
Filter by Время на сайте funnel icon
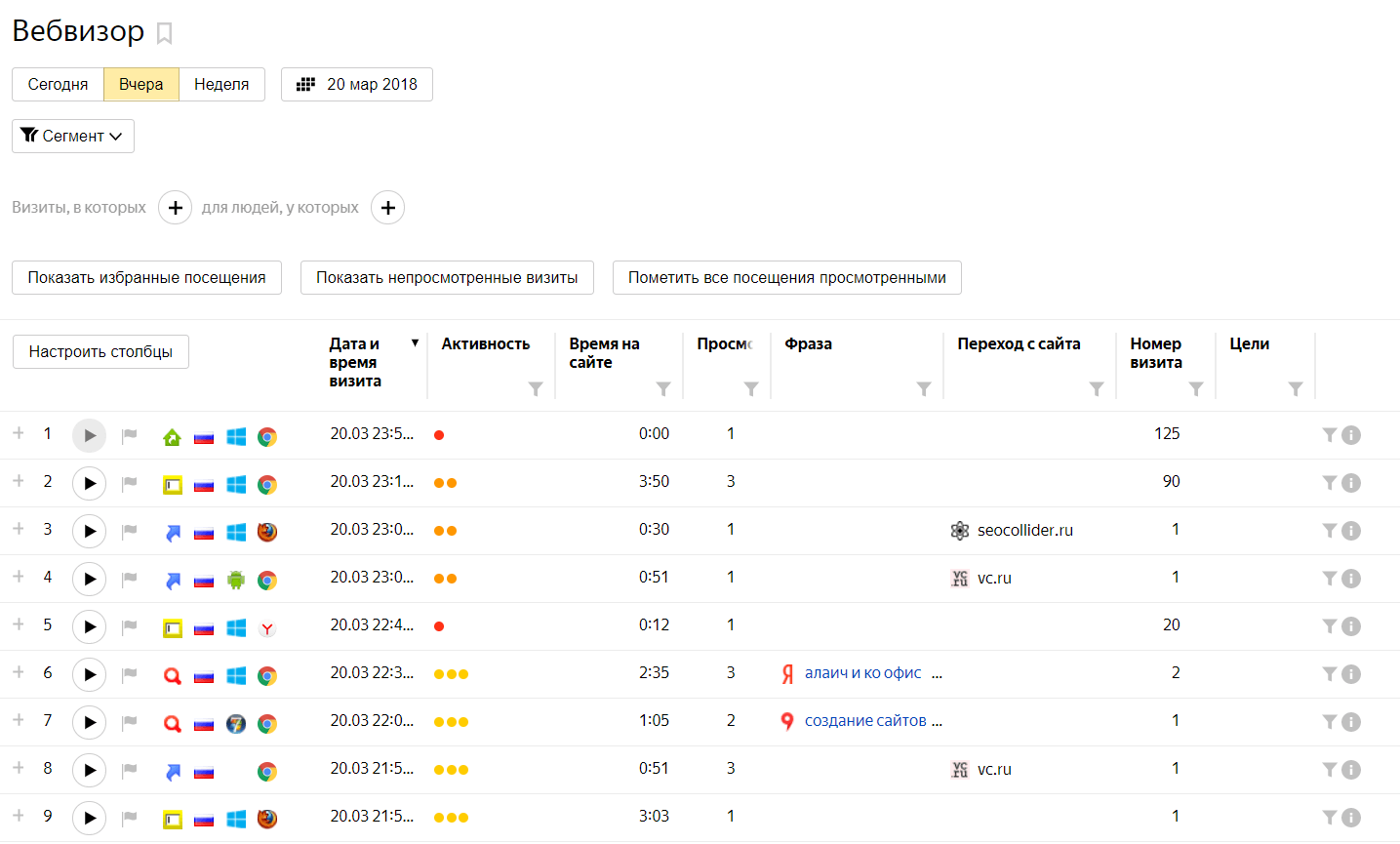pyautogui.click(x=663, y=388)
